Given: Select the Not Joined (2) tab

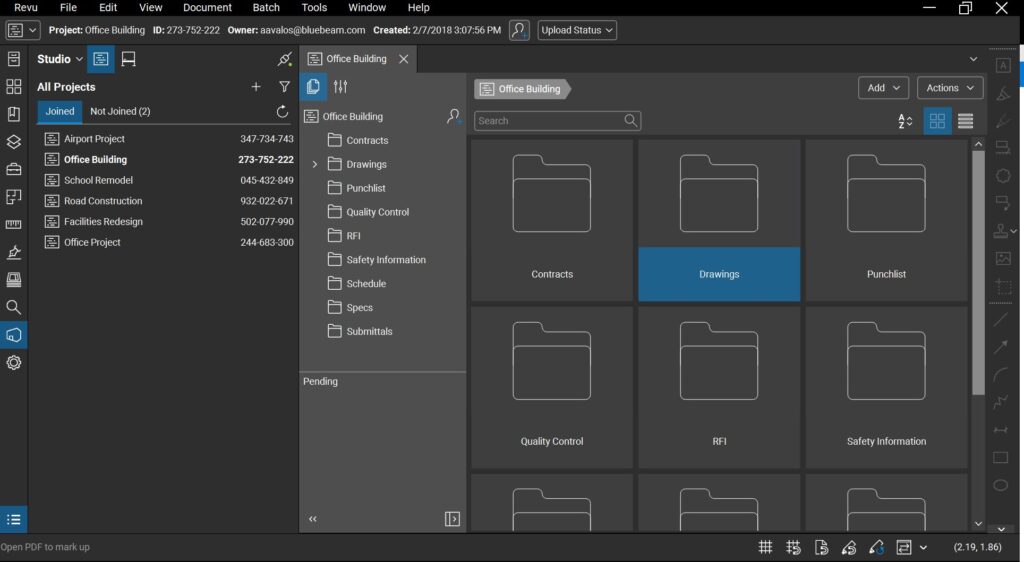Looking at the screenshot, I should (120, 112).
